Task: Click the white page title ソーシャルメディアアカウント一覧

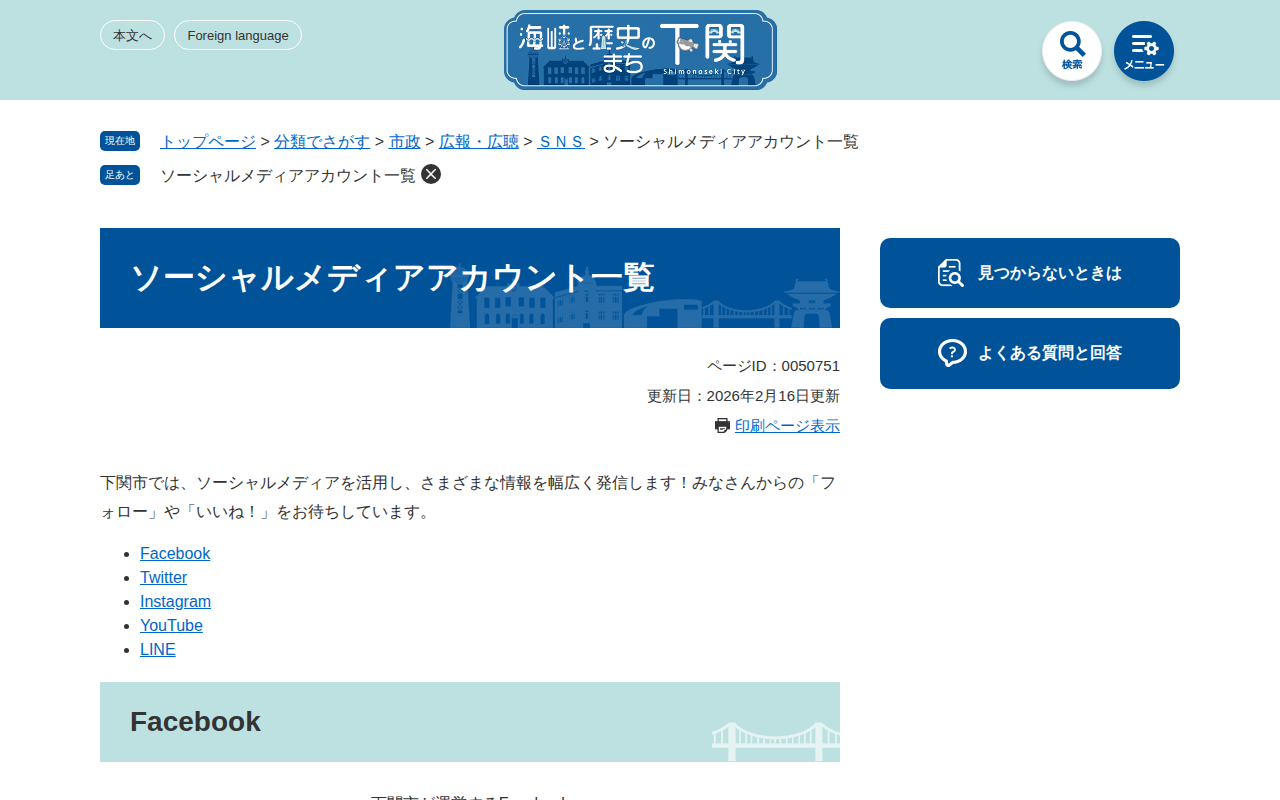Action: click(392, 278)
